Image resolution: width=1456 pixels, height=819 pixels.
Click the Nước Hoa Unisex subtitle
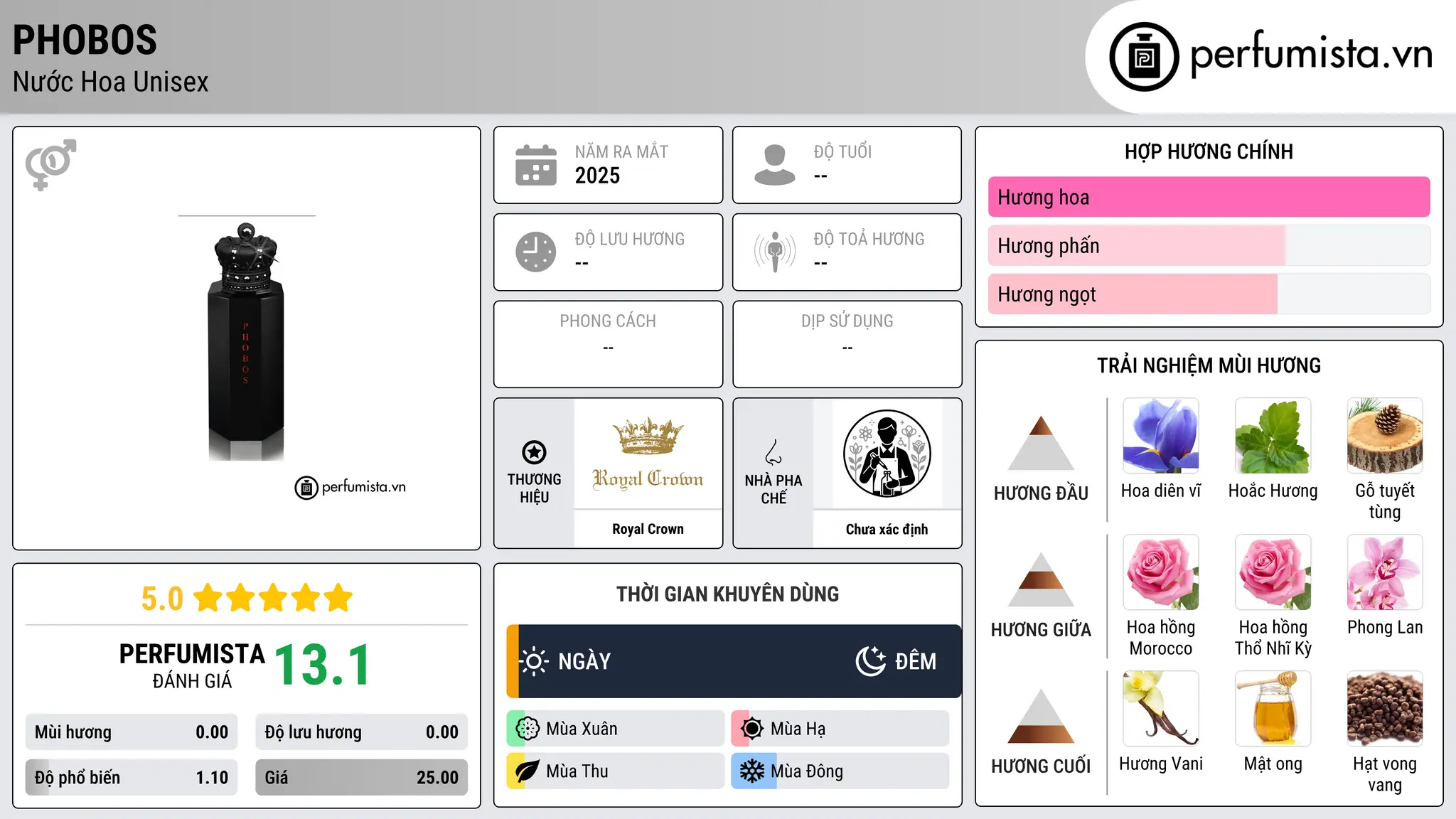point(110,82)
